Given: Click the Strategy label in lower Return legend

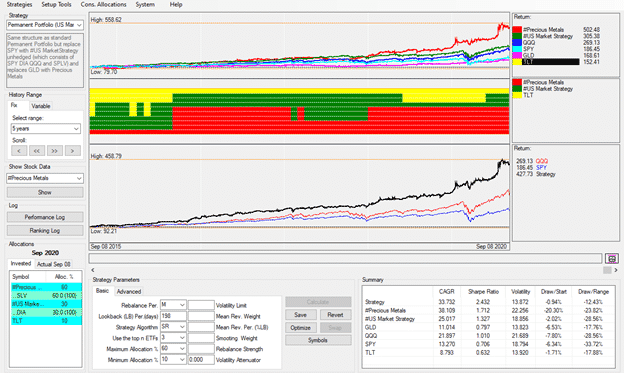Looking at the screenshot, I should point(546,174).
